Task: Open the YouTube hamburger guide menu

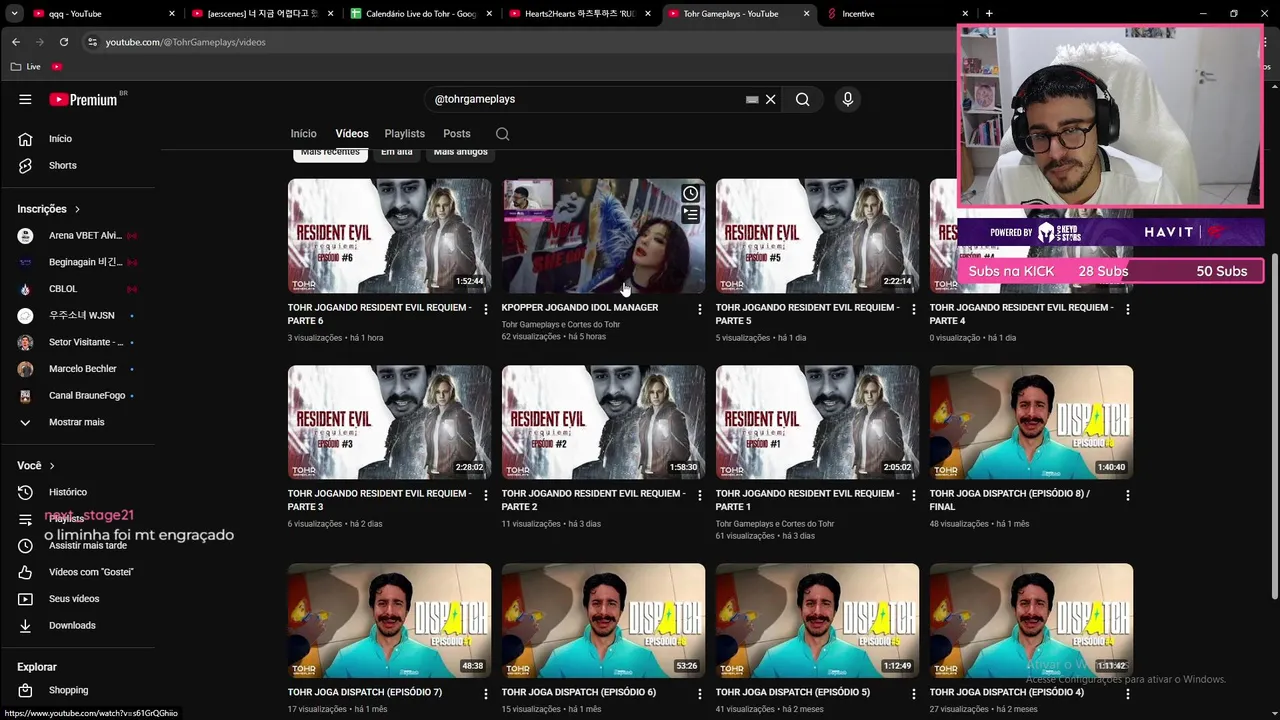Action: click(x=25, y=99)
